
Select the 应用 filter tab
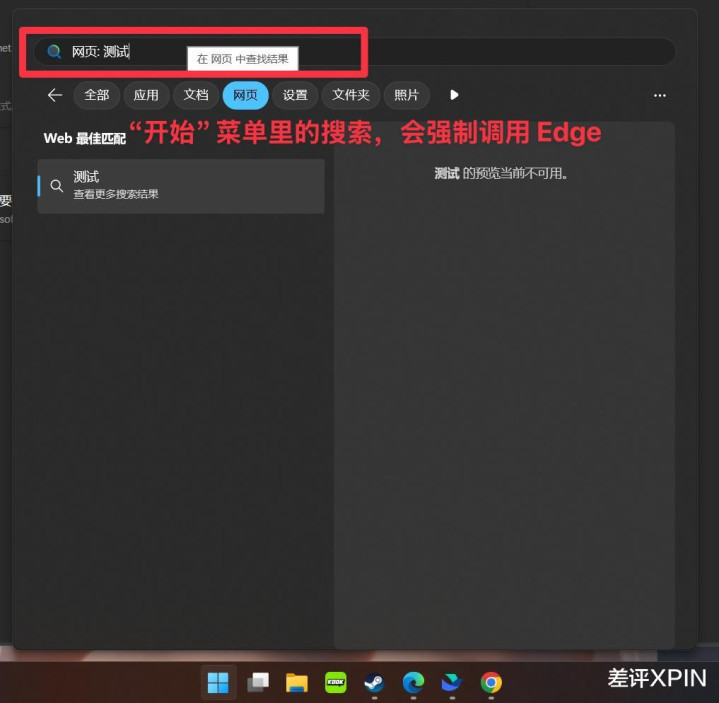pyautogui.click(x=146, y=95)
